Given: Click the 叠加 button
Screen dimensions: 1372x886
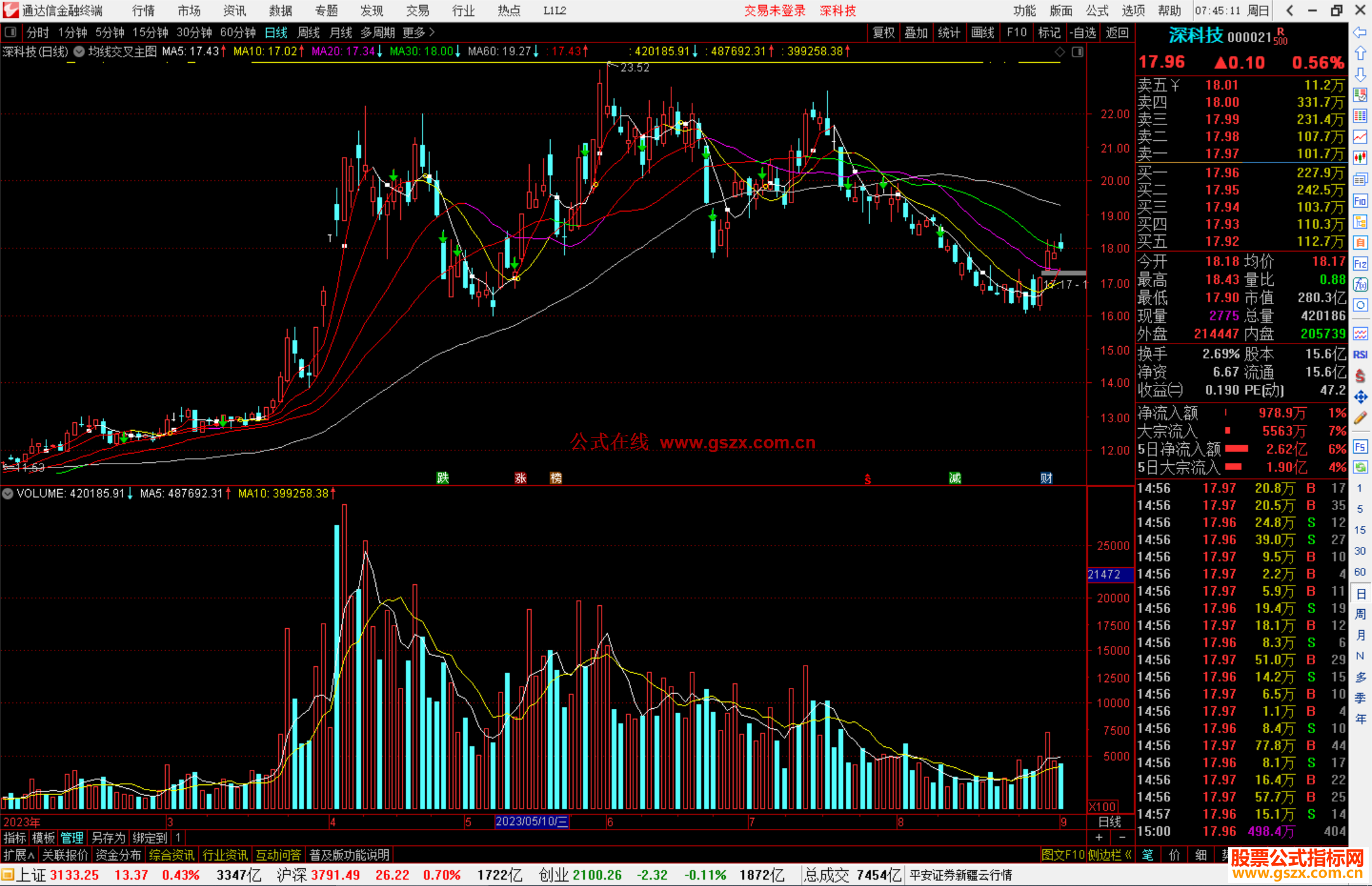Looking at the screenshot, I should (916, 32).
